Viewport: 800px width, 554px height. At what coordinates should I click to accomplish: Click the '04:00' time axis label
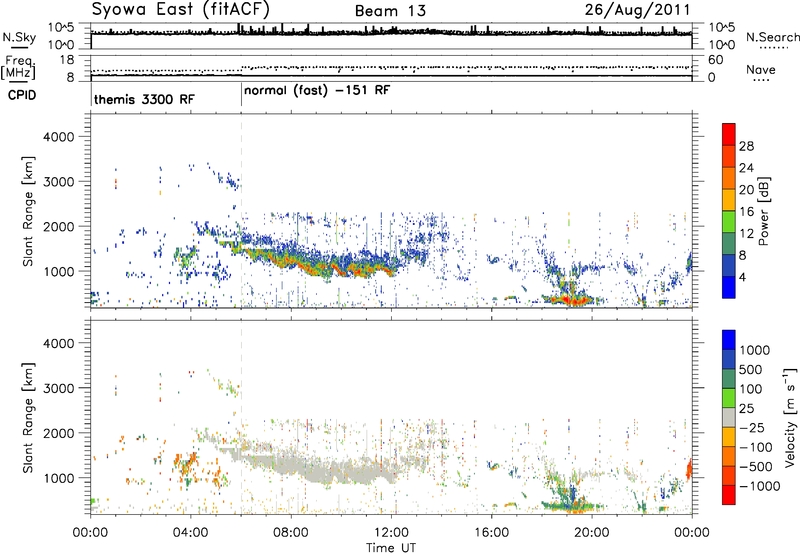click(191, 533)
